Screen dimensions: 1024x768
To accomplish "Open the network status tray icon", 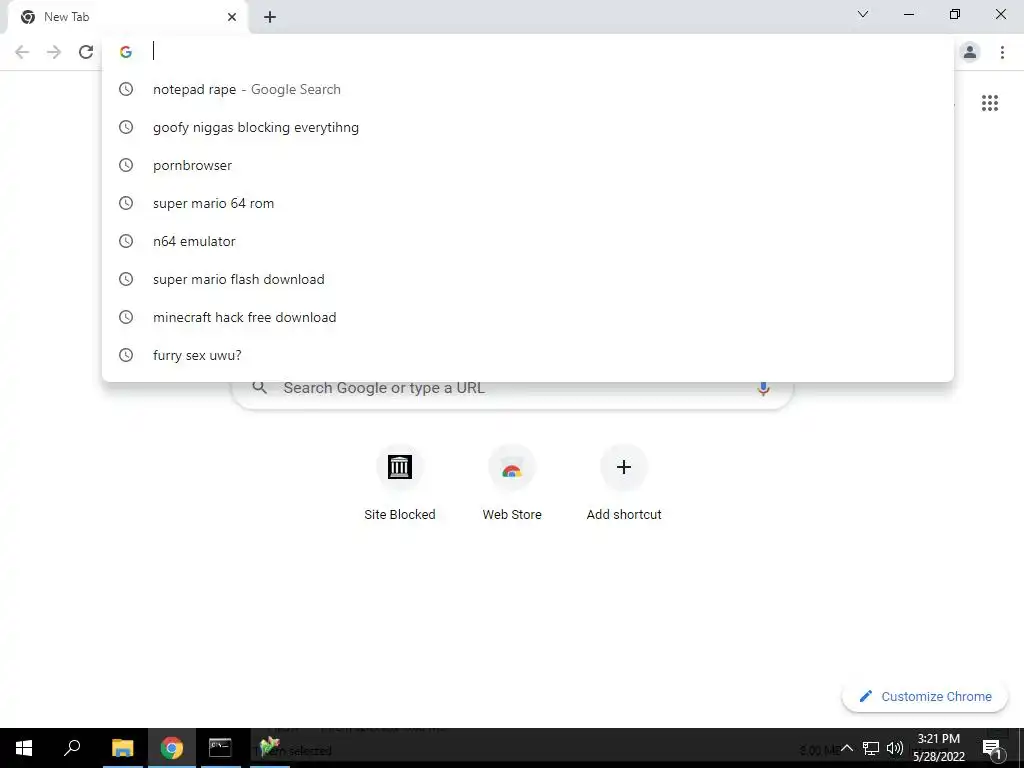I will tap(871, 748).
